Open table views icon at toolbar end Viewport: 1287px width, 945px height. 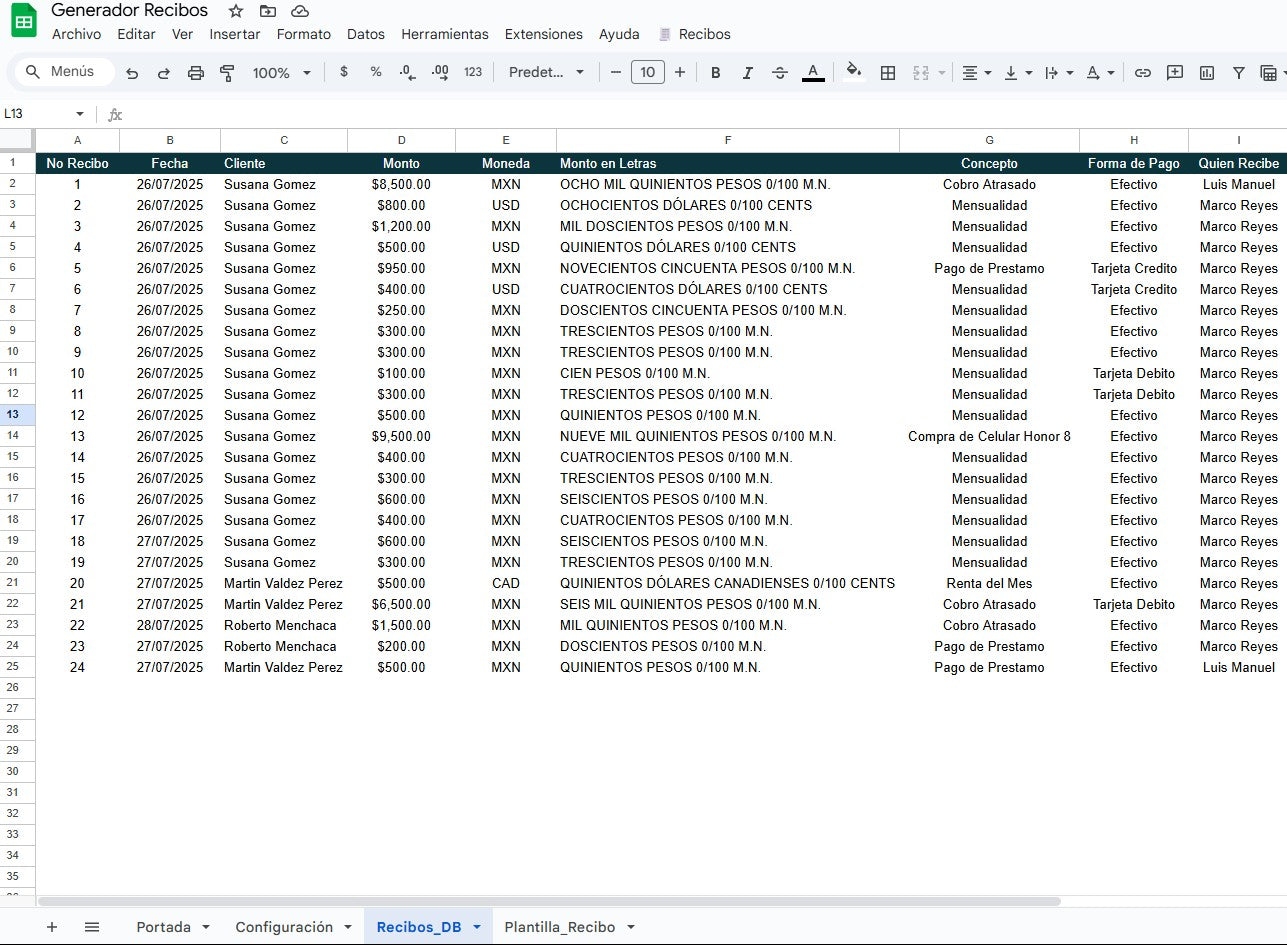coord(1271,73)
